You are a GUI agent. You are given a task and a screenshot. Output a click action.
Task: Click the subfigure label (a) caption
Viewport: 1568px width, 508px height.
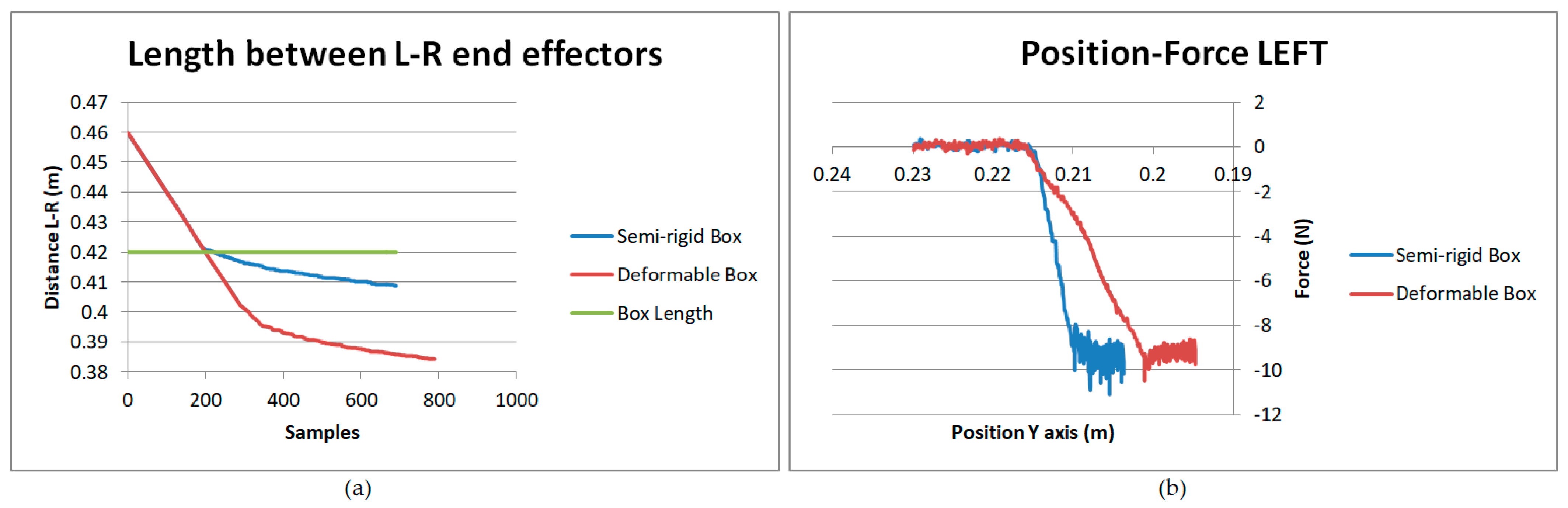tap(357, 488)
